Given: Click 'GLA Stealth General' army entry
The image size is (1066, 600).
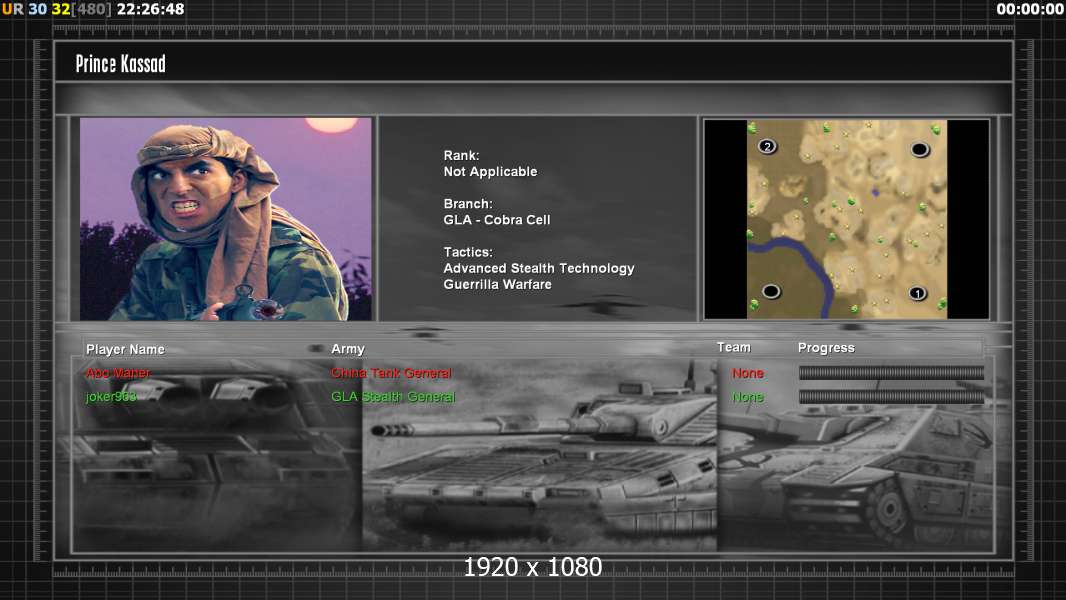Looking at the screenshot, I should [394, 397].
